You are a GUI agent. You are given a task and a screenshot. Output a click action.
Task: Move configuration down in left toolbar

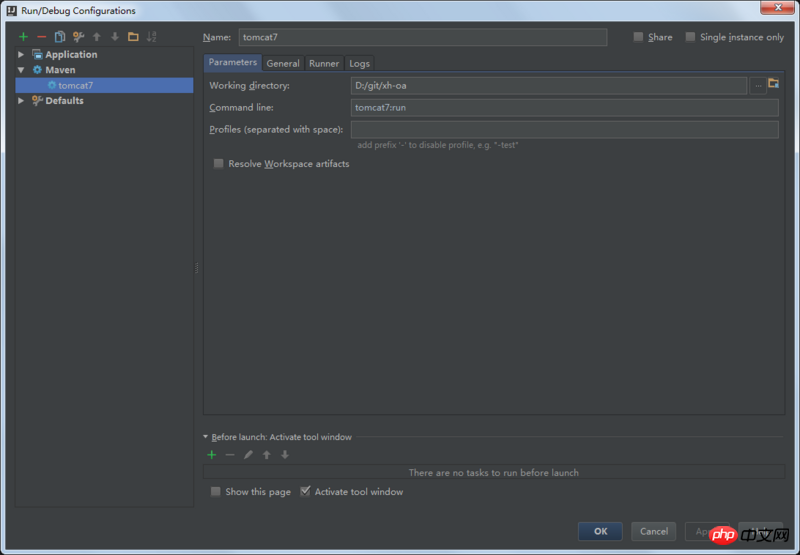pos(115,37)
